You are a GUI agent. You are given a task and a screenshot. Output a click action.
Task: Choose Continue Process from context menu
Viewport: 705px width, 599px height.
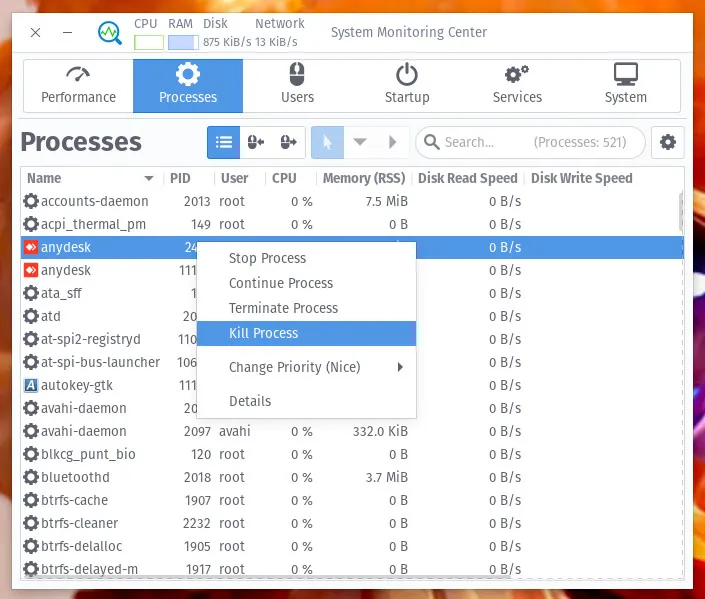[306, 283]
